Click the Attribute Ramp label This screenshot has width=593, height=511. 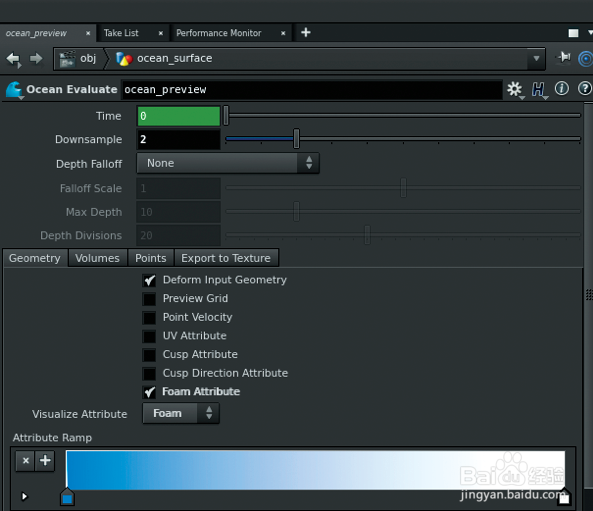[52, 438]
